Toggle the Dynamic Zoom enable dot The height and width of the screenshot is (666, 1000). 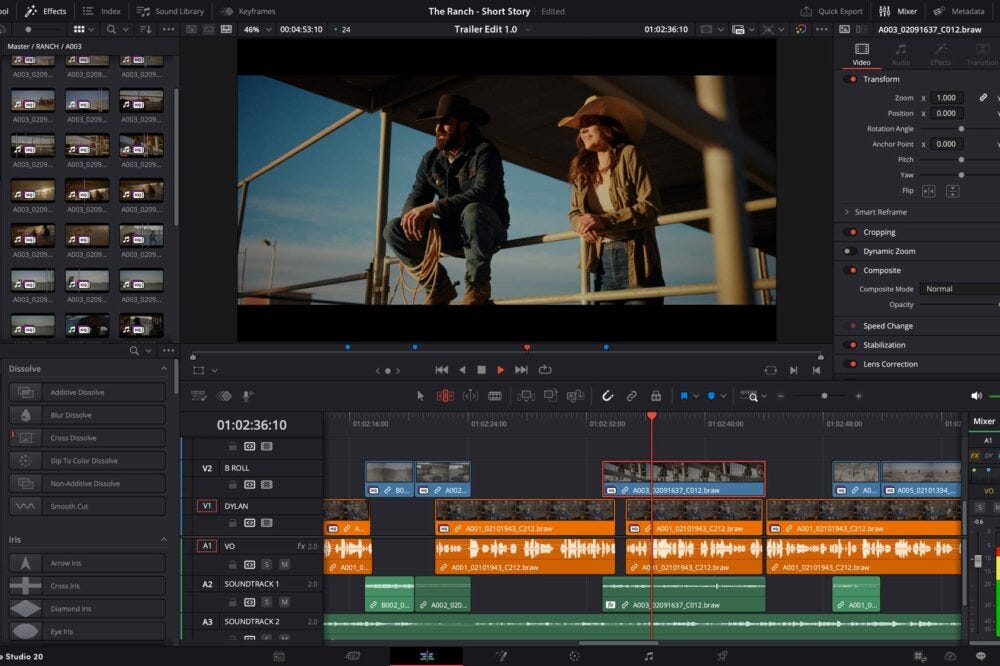pos(848,251)
